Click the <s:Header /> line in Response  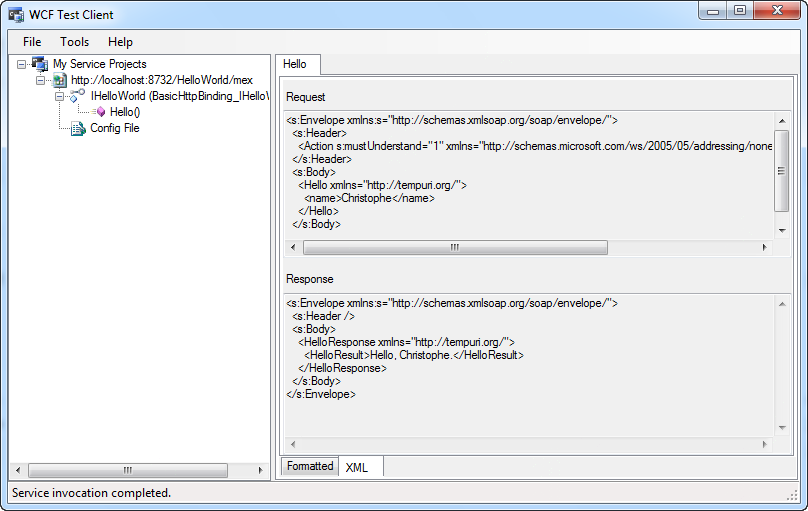(x=323, y=316)
